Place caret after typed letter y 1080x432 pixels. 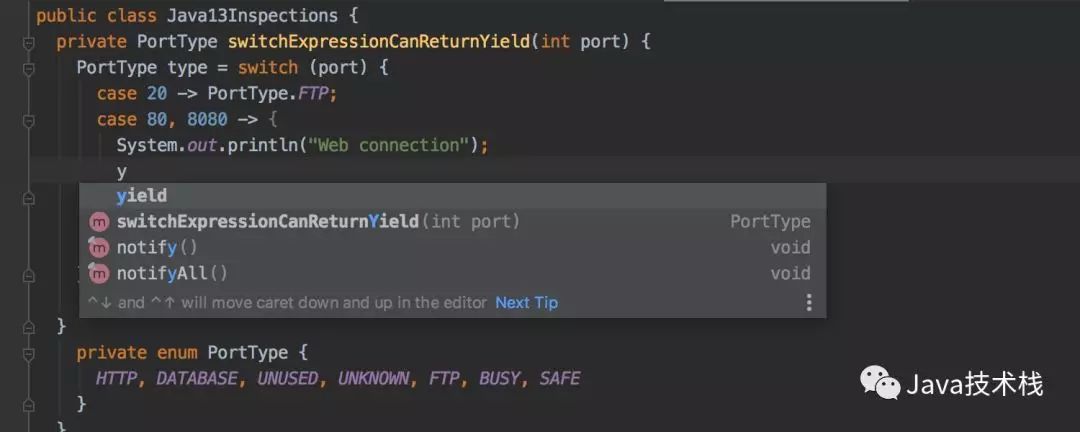click(127, 171)
